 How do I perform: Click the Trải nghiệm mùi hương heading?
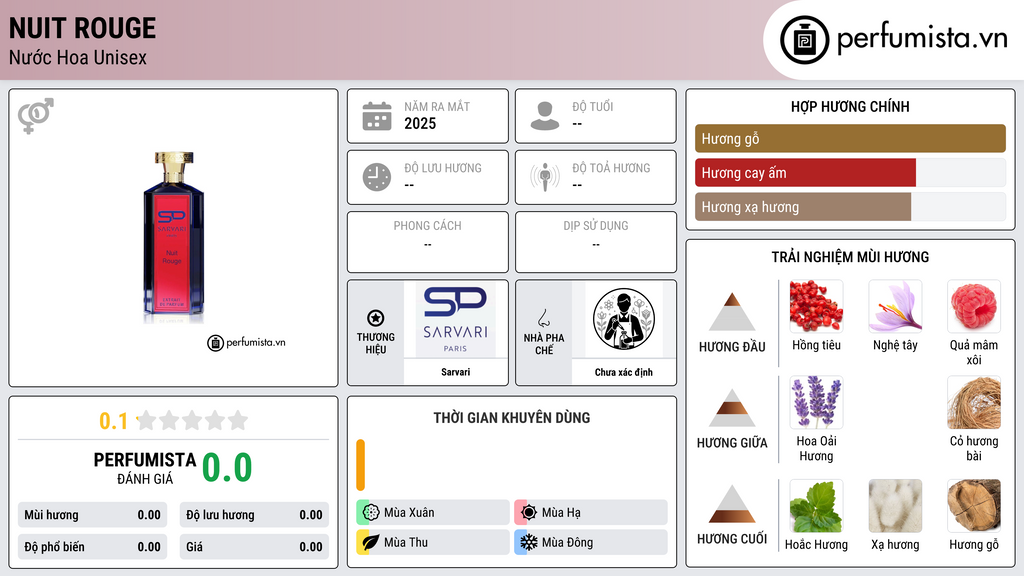pyautogui.click(x=850, y=257)
